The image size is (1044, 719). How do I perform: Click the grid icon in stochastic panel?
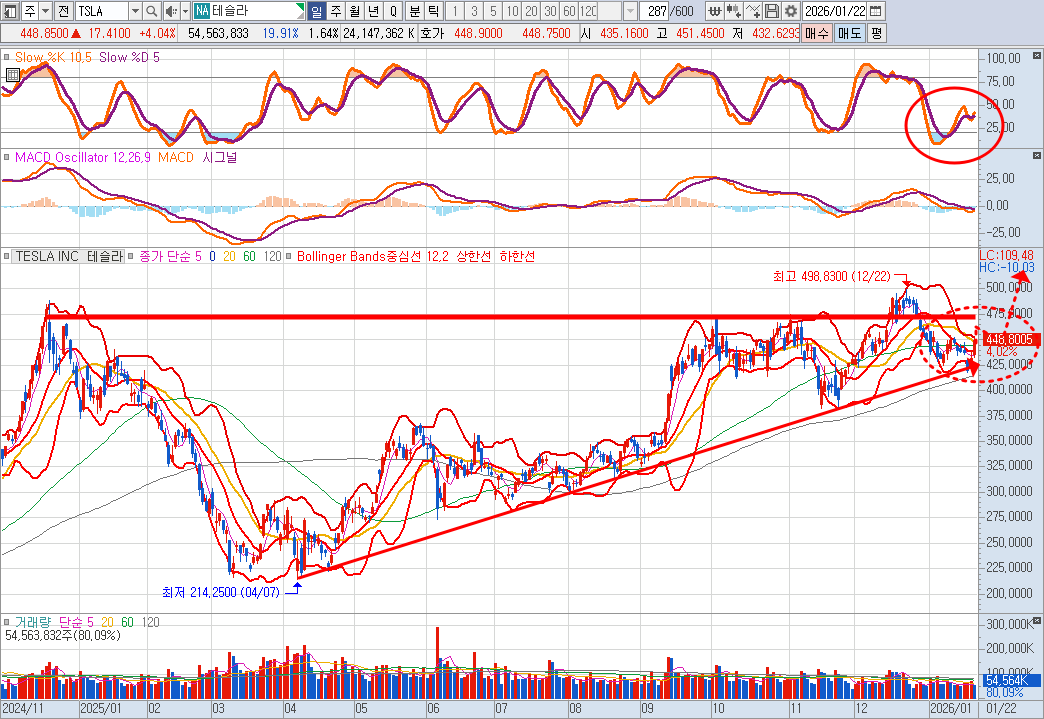click(x=11, y=75)
